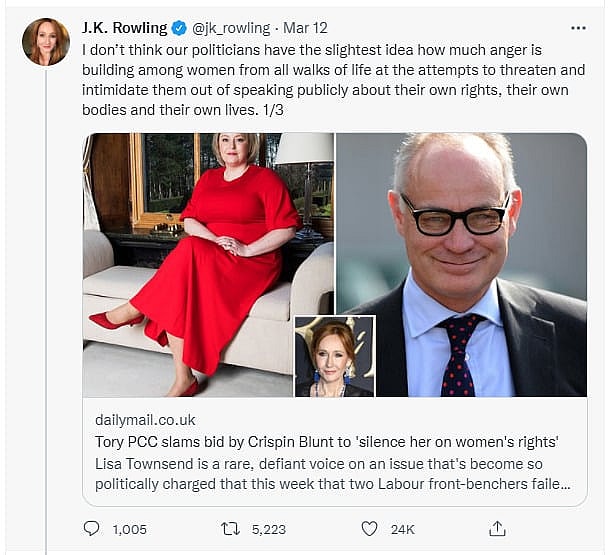View the 1,005 replies count
This screenshot has width=612, height=555.
point(130,528)
